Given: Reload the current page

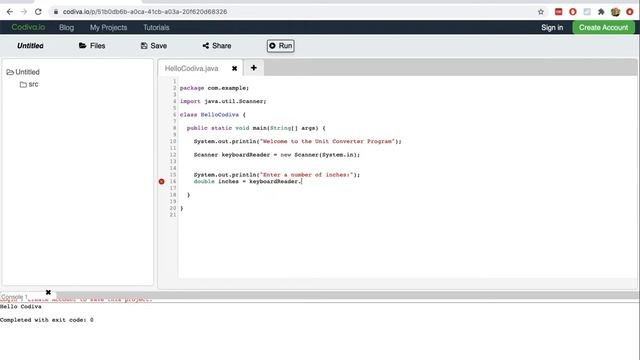Looking at the screenshot, I should [38, 12].
